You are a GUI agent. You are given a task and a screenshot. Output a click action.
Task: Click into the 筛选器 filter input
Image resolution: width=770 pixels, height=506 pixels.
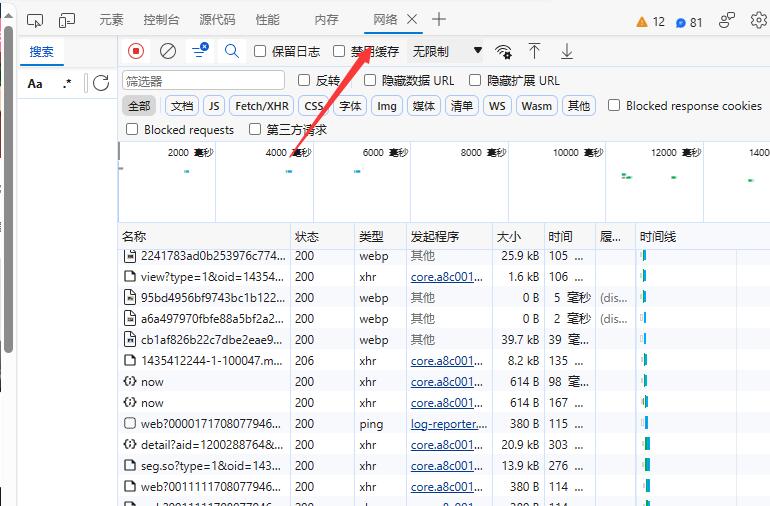[x=203, y=80]
